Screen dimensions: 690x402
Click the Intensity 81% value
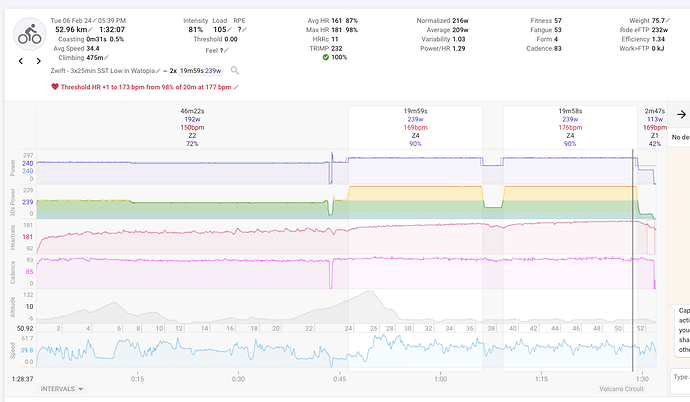click(195, 29)
